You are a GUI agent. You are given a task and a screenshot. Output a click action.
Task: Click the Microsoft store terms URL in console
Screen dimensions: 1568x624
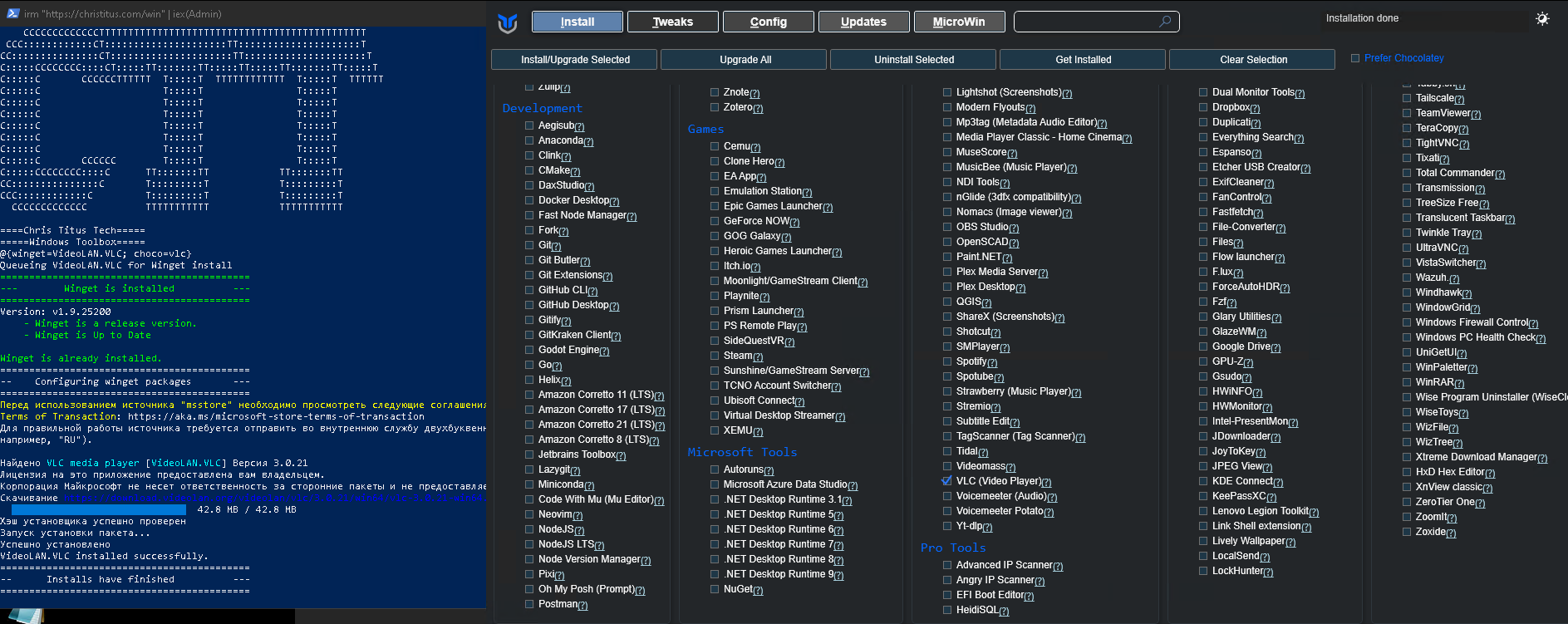pyautogui.click(x=276, y=417)
